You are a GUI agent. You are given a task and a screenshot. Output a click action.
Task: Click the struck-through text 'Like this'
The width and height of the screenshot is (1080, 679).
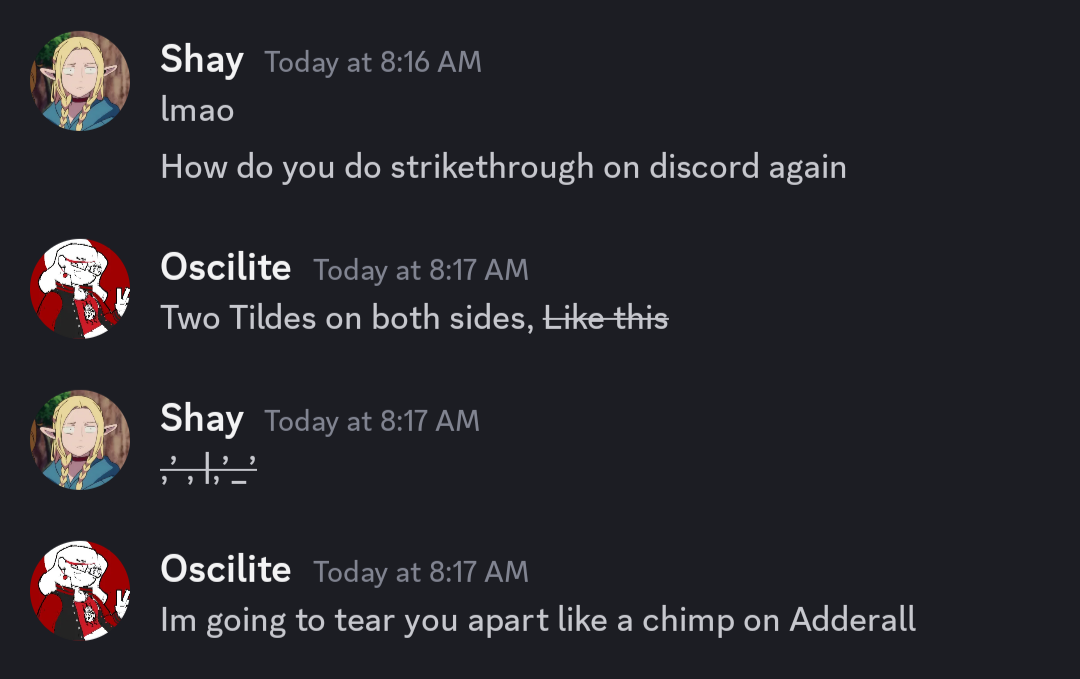[x=605, y=318]
